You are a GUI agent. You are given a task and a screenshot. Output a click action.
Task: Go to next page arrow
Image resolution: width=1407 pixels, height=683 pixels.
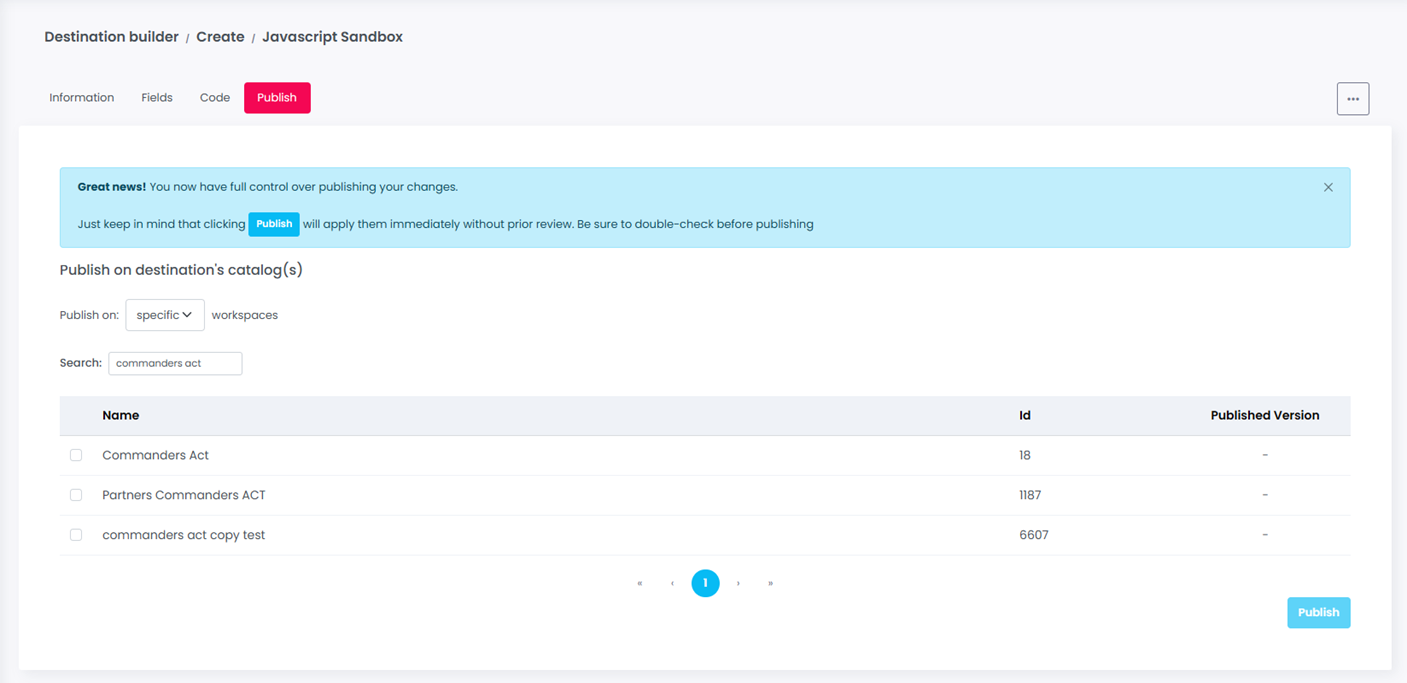[738, 583]
